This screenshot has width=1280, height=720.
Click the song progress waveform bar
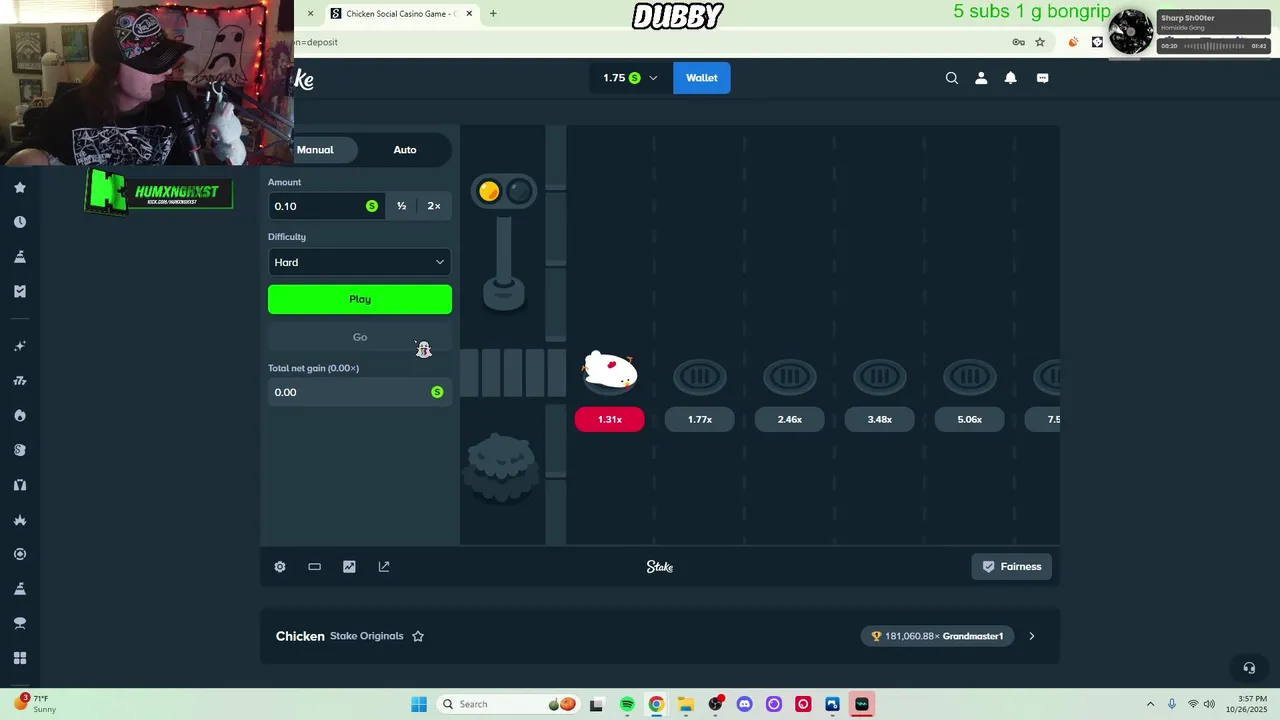pos(1214,46)
